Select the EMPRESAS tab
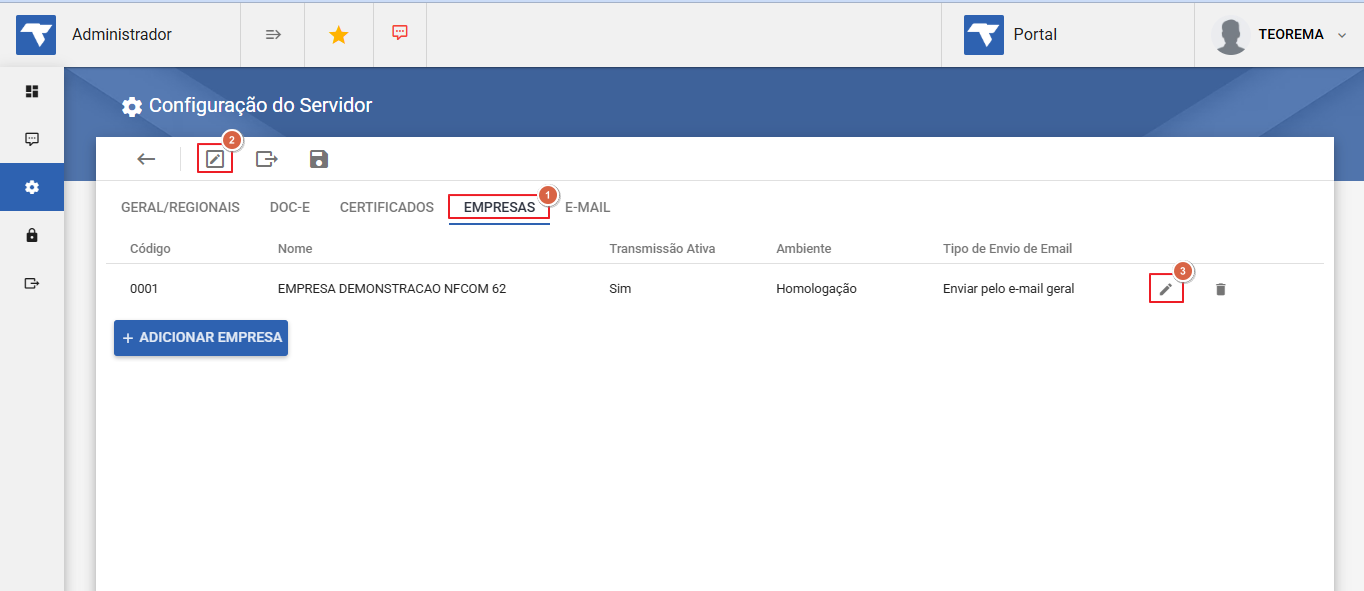This screenshot has height=591, width=1364. pos(499,208)
